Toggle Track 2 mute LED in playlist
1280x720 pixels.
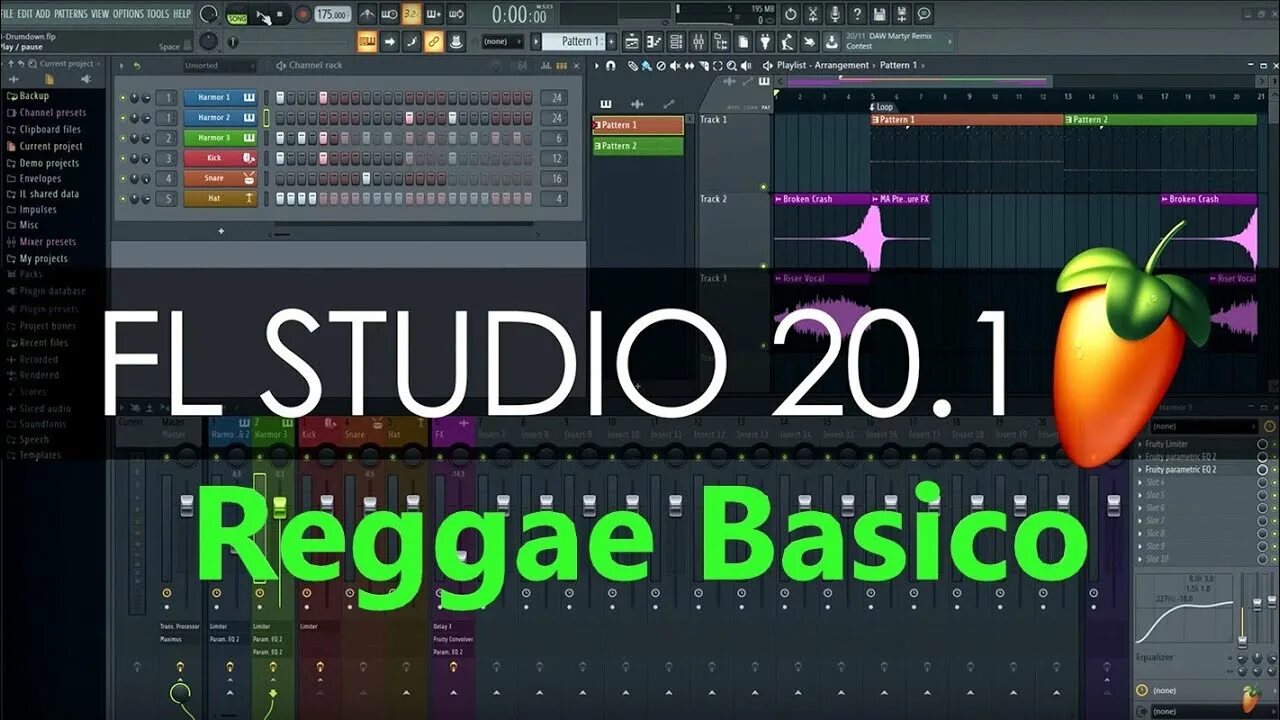tap(763, 266)
